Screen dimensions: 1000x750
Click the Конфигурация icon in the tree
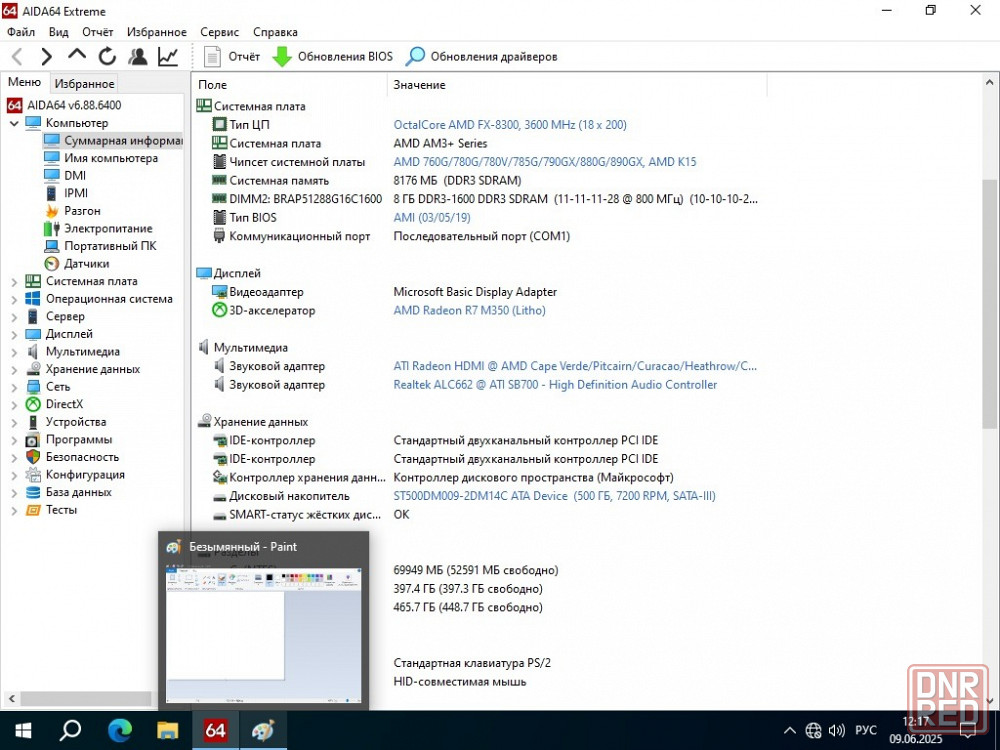(x=33, y=474)
